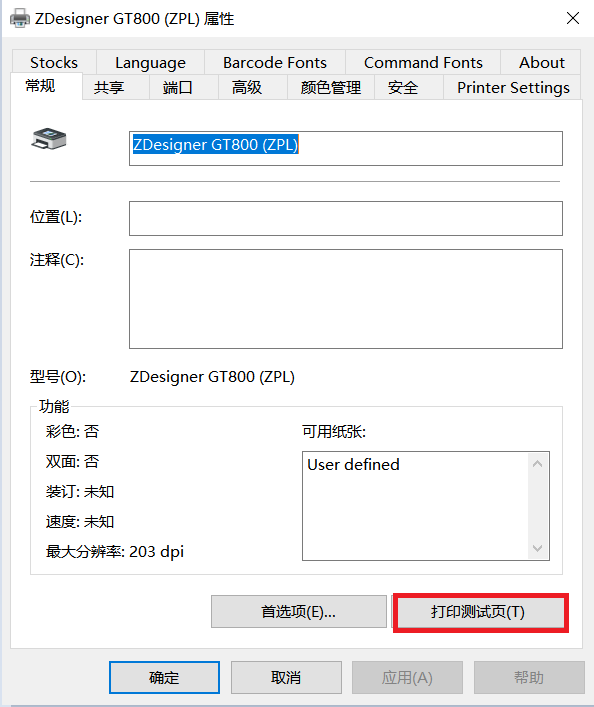Open the Barcode Fonts tab
594x707 pixels.
pos(275,62)
